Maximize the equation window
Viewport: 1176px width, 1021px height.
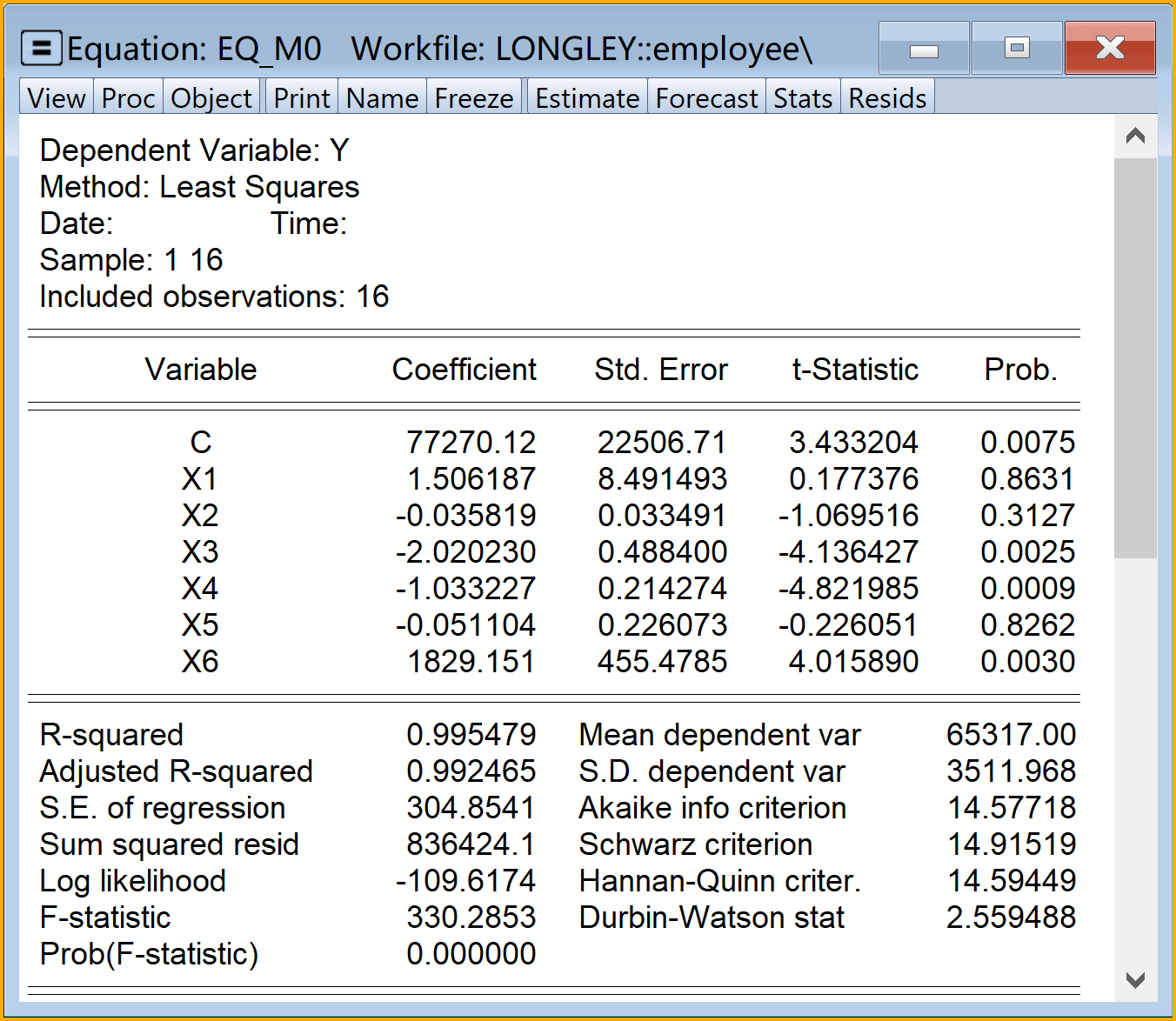tap(1017, 49)
